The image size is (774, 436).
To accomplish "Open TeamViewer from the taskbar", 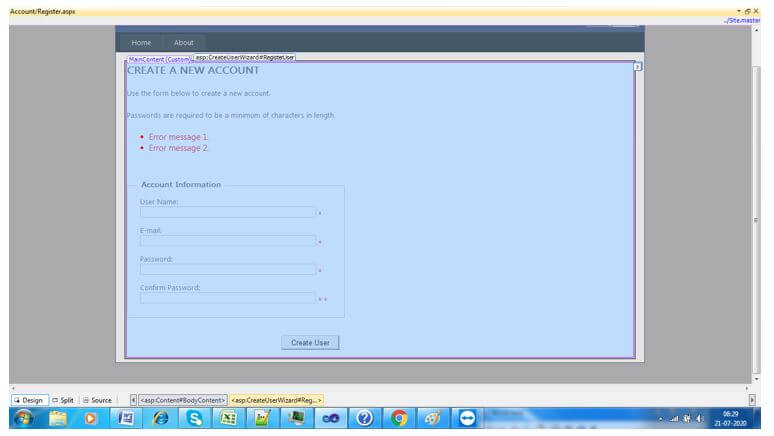I will 467,419.
